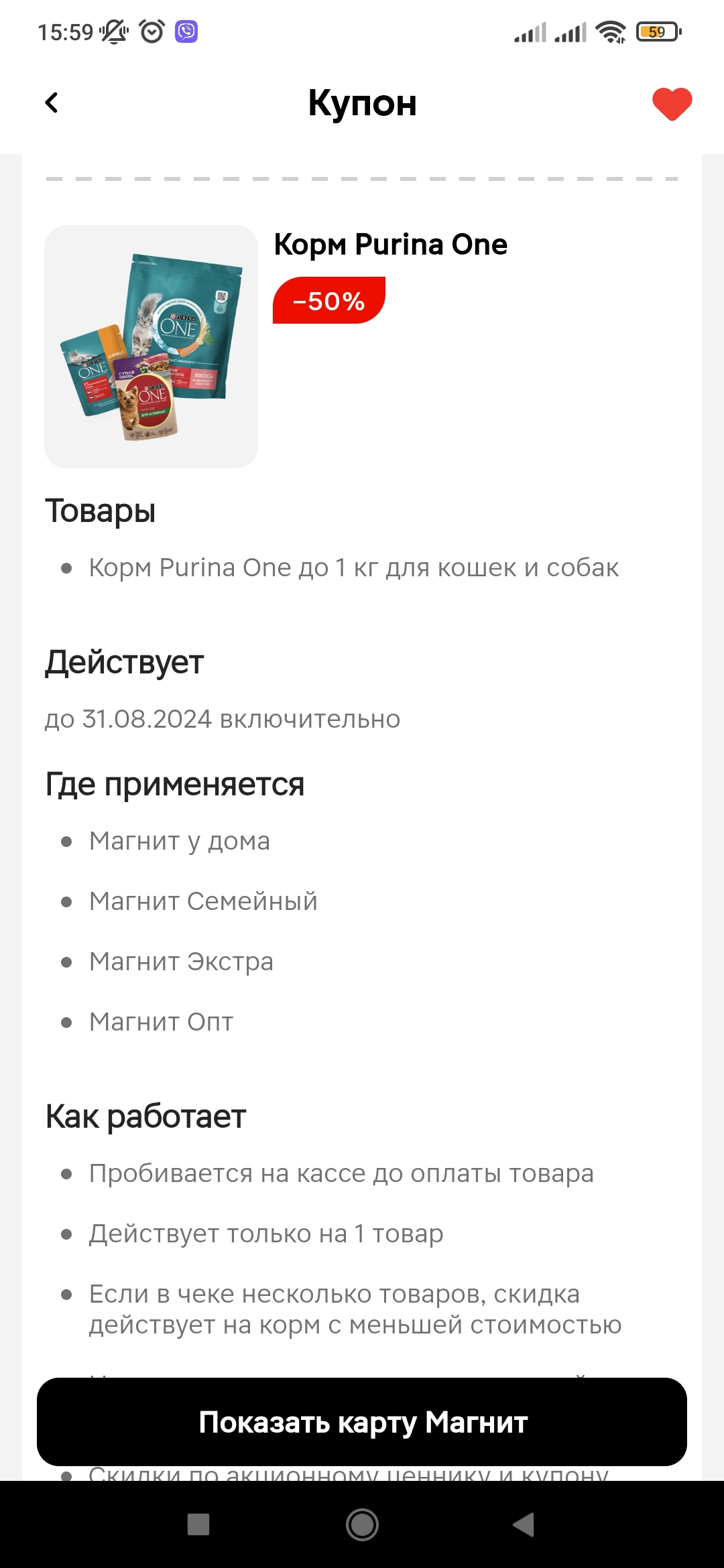
Task: Tap the Purina One product image
Action: pyautogui.click(x=151, y=346)
